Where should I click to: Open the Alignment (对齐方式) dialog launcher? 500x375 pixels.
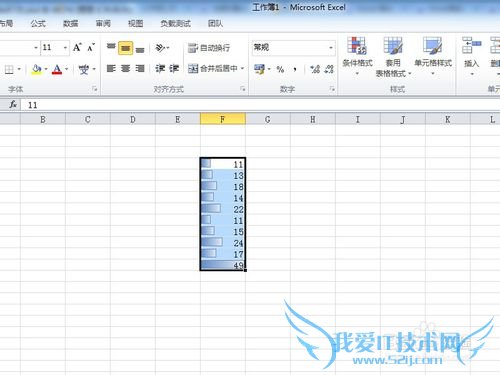[x=243, y=89]
